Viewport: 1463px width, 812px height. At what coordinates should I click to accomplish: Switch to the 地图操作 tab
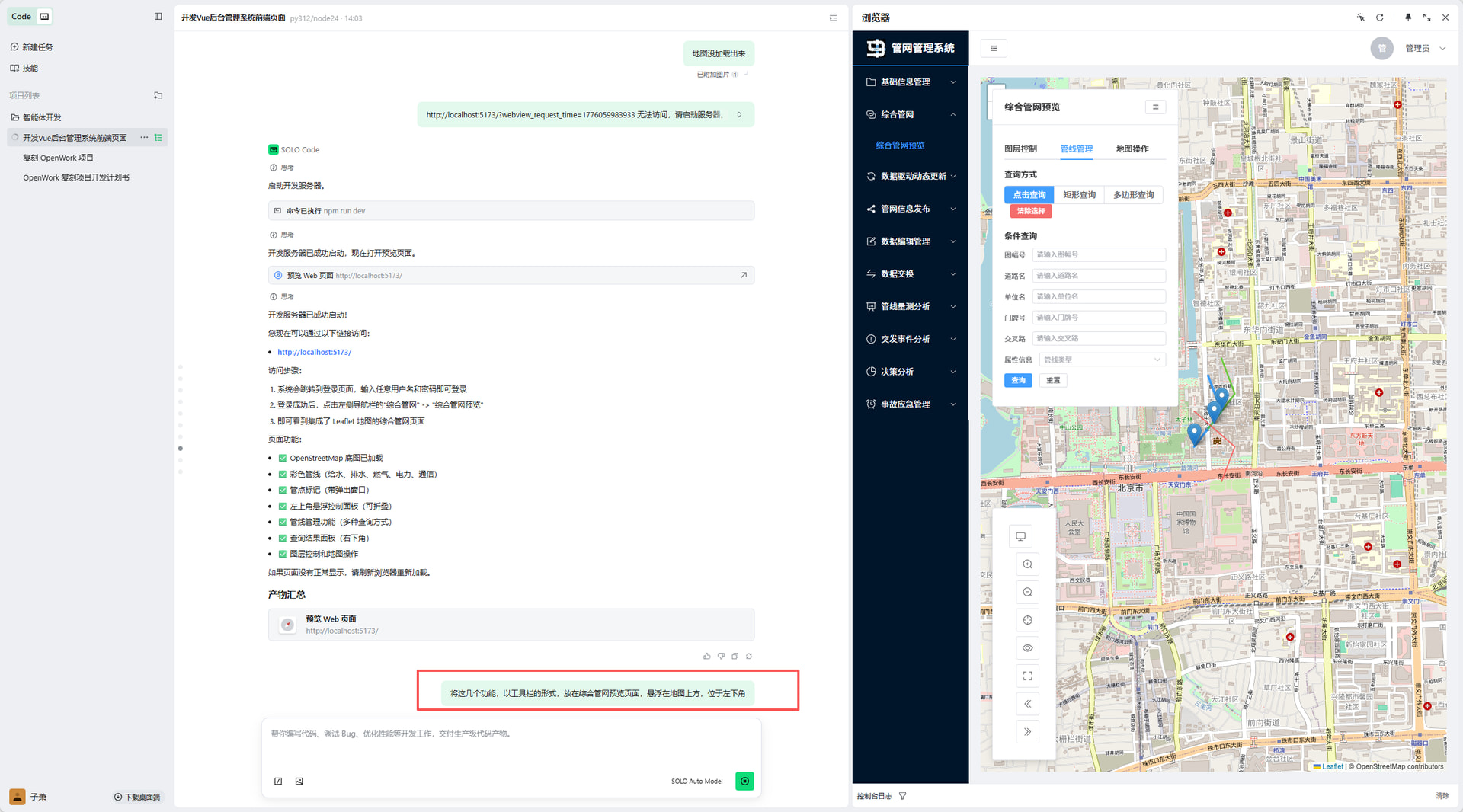1132,149
